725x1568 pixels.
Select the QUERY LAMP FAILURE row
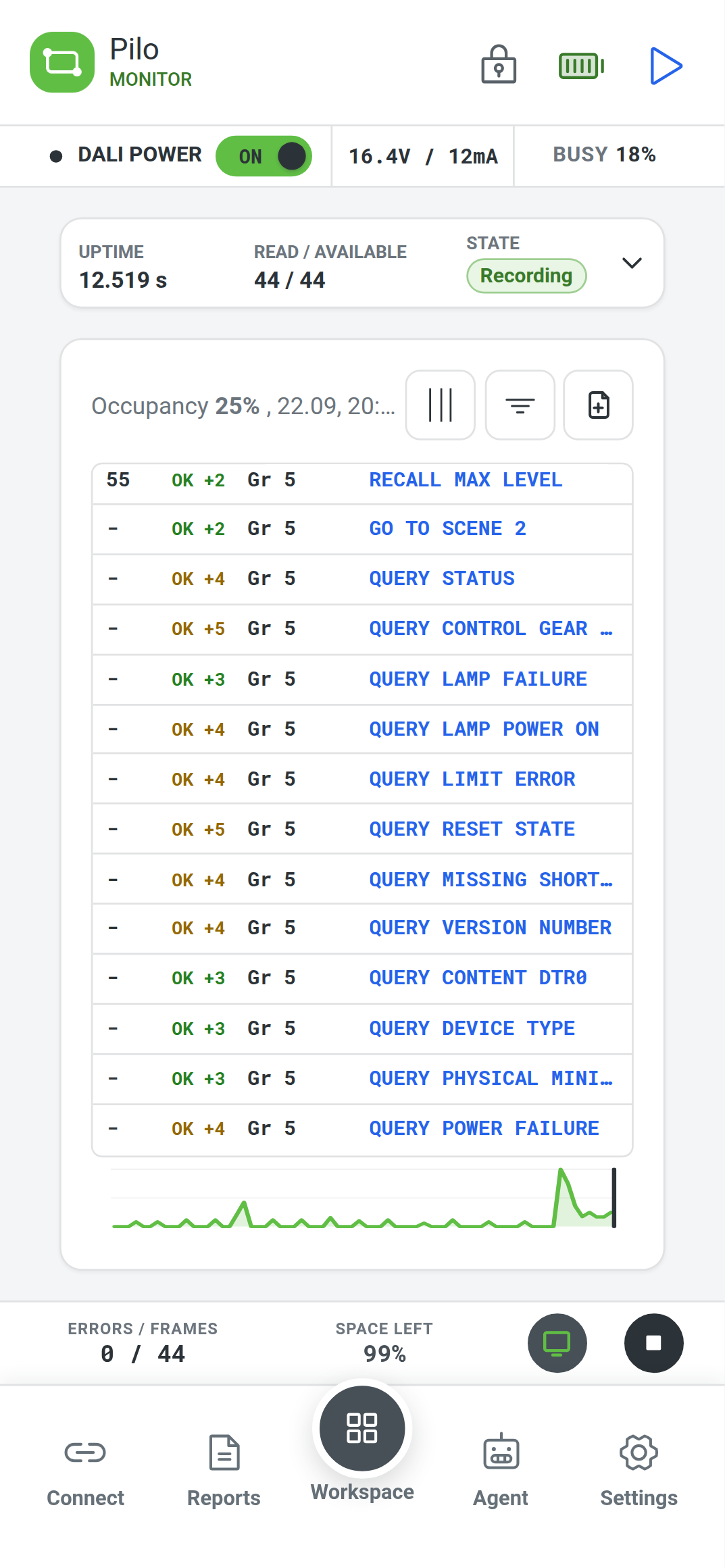pyautogui.click(x=362, y=680)
